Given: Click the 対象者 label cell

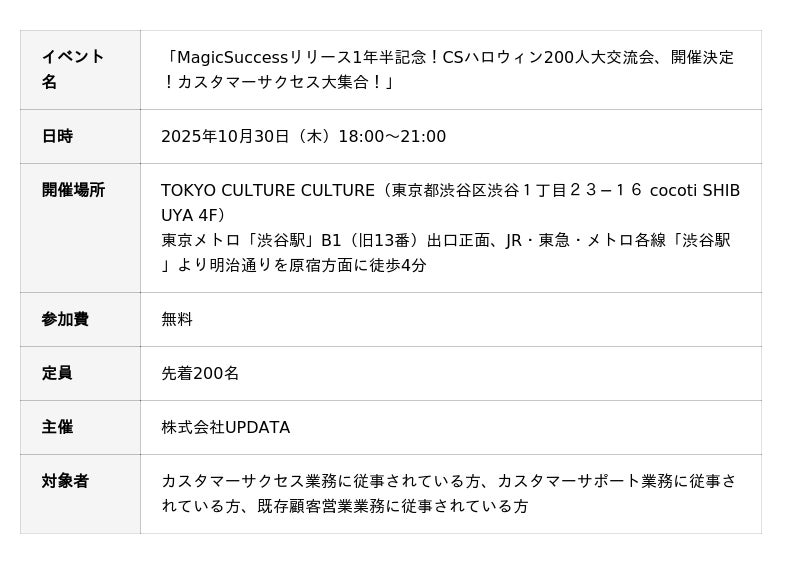Looking at the screenshot, I should point(80,494).
